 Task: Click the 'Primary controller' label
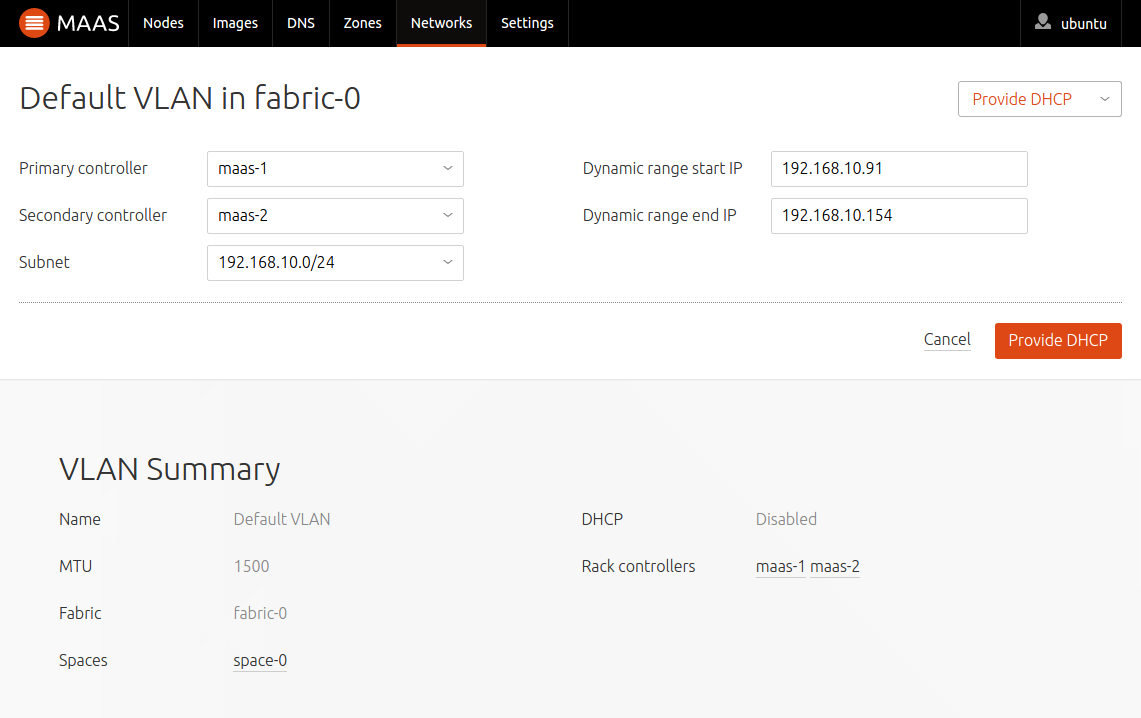point(83,168)
